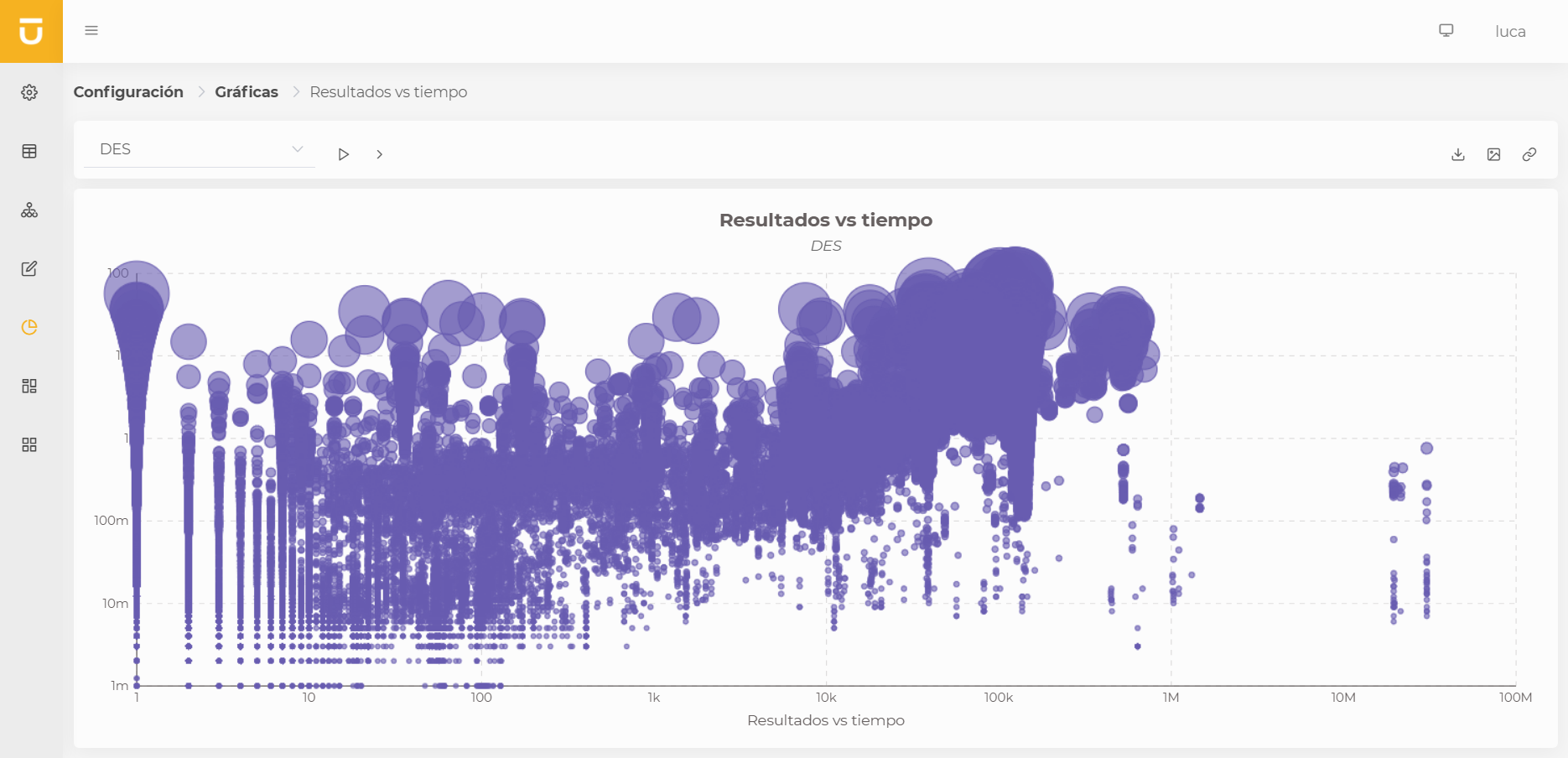Save chart as image
The height and width of the screenshot is (758, 1568).
click(x=1493, y=154)
